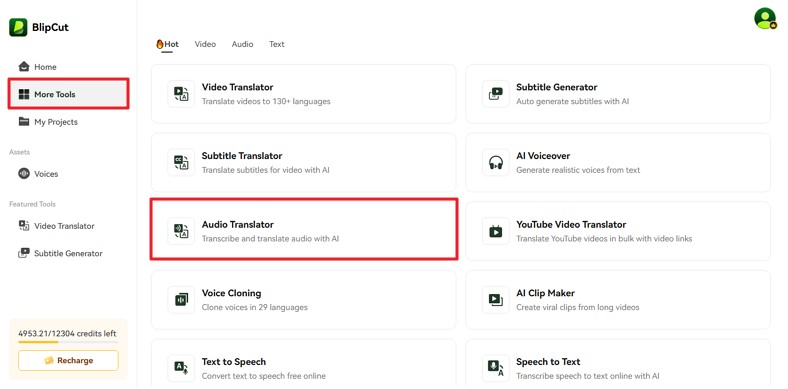Click the Home house icon in sidebar
Viewport: 788px width, 389px height.
tap(24, 66)
